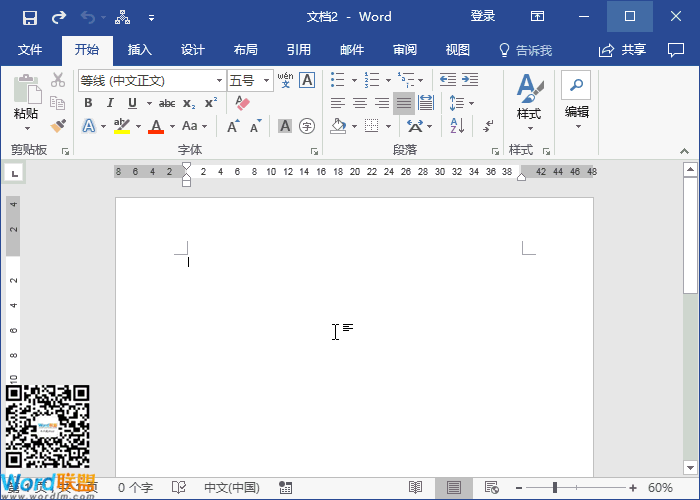Toggle Justify alignment

pyautogui.click(x=404, y=103)
